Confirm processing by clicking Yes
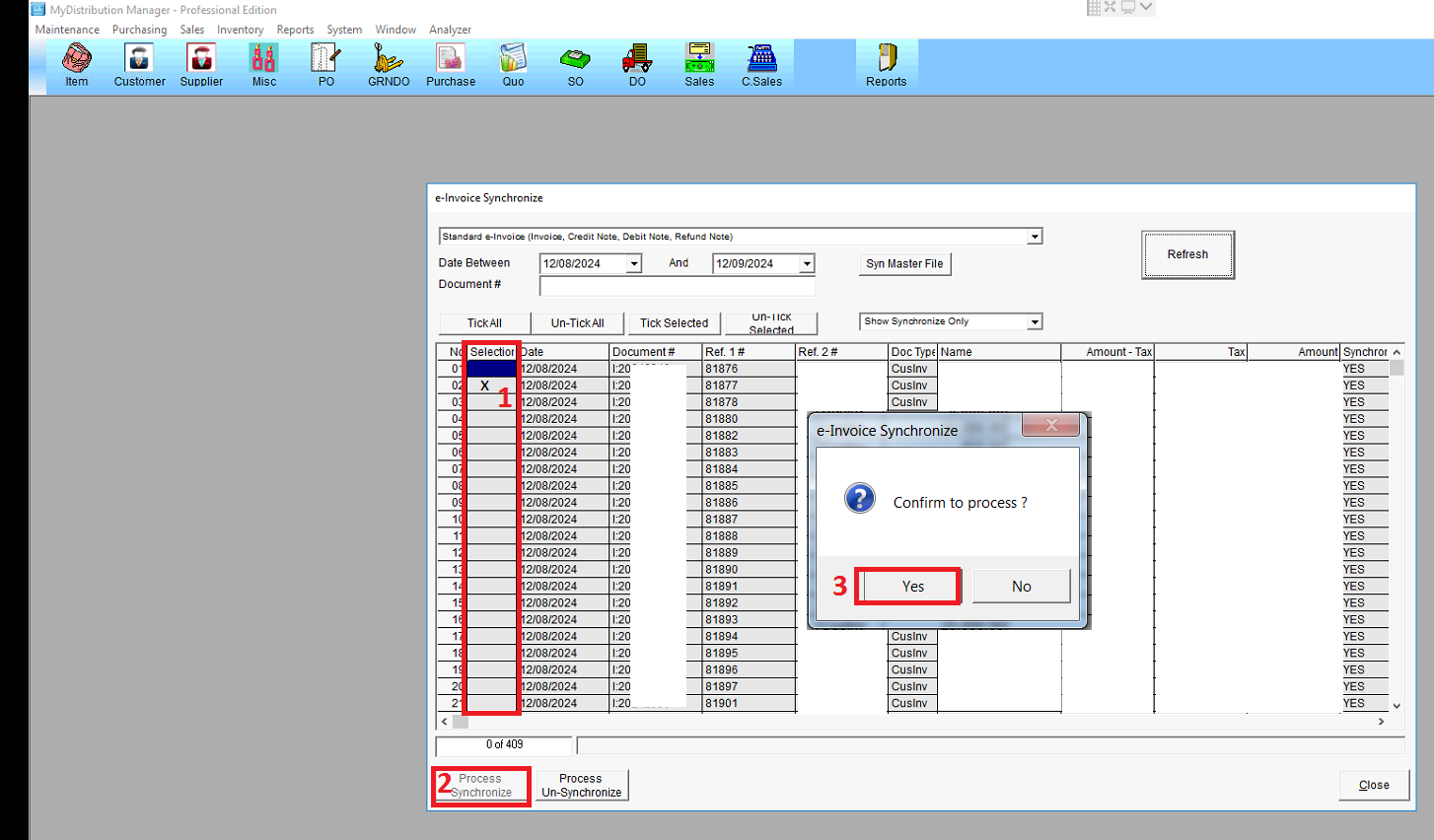 pos(912,587)
